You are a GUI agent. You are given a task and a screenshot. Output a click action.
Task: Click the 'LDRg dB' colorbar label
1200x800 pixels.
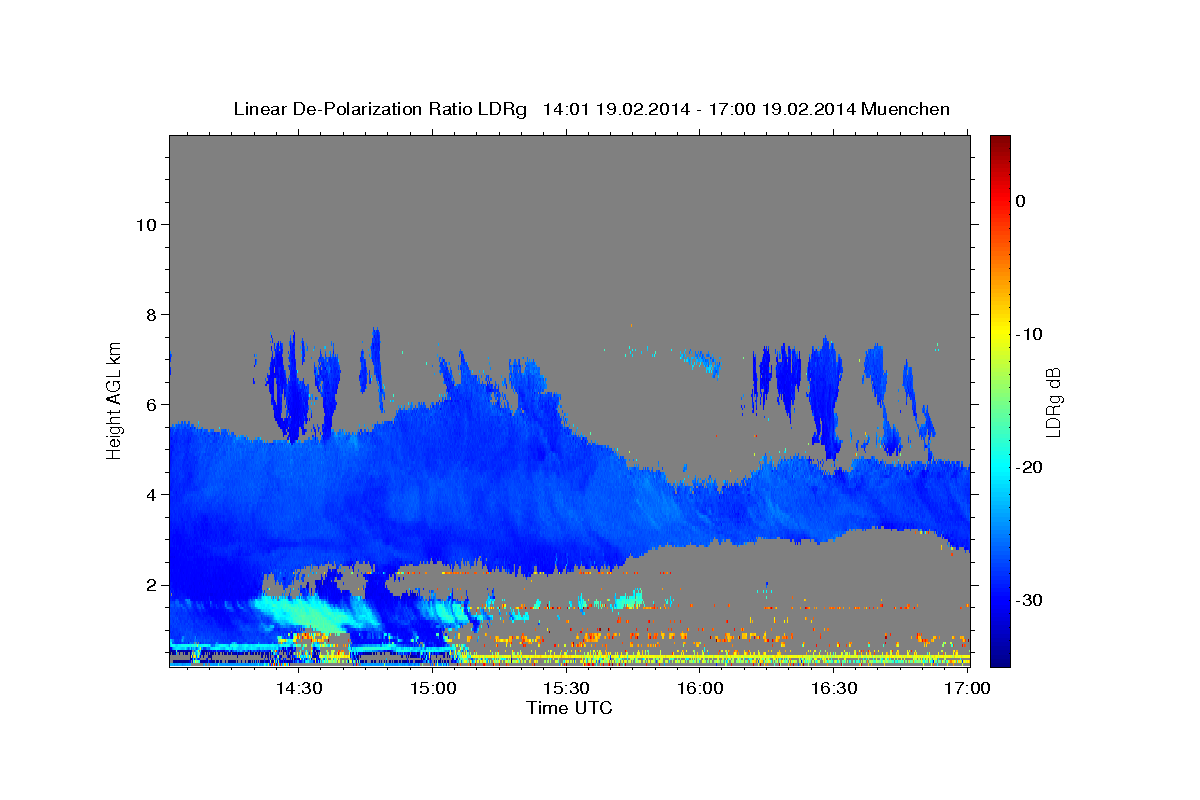pyautogui.click(x=1053, y=402)
